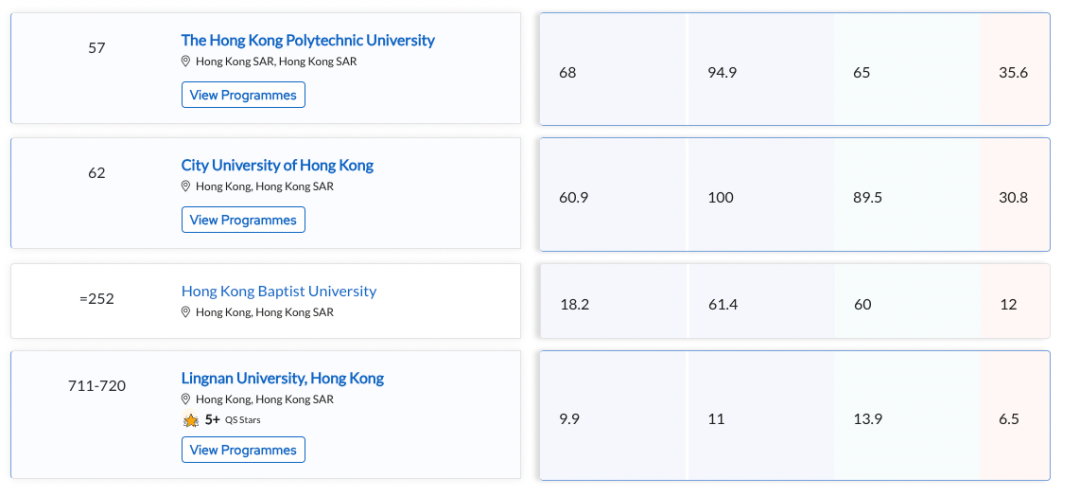The height and width of the screenshot is (496, 1080).
Task: Select rank 711-720 cell
Action: click(96, 386)
